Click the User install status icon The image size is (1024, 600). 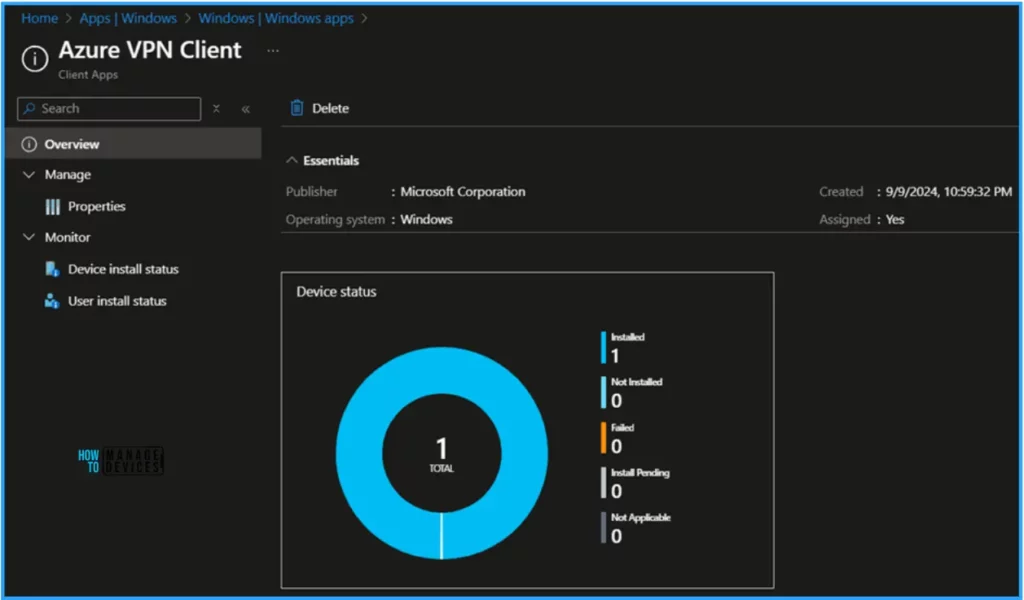pos(52,301)
